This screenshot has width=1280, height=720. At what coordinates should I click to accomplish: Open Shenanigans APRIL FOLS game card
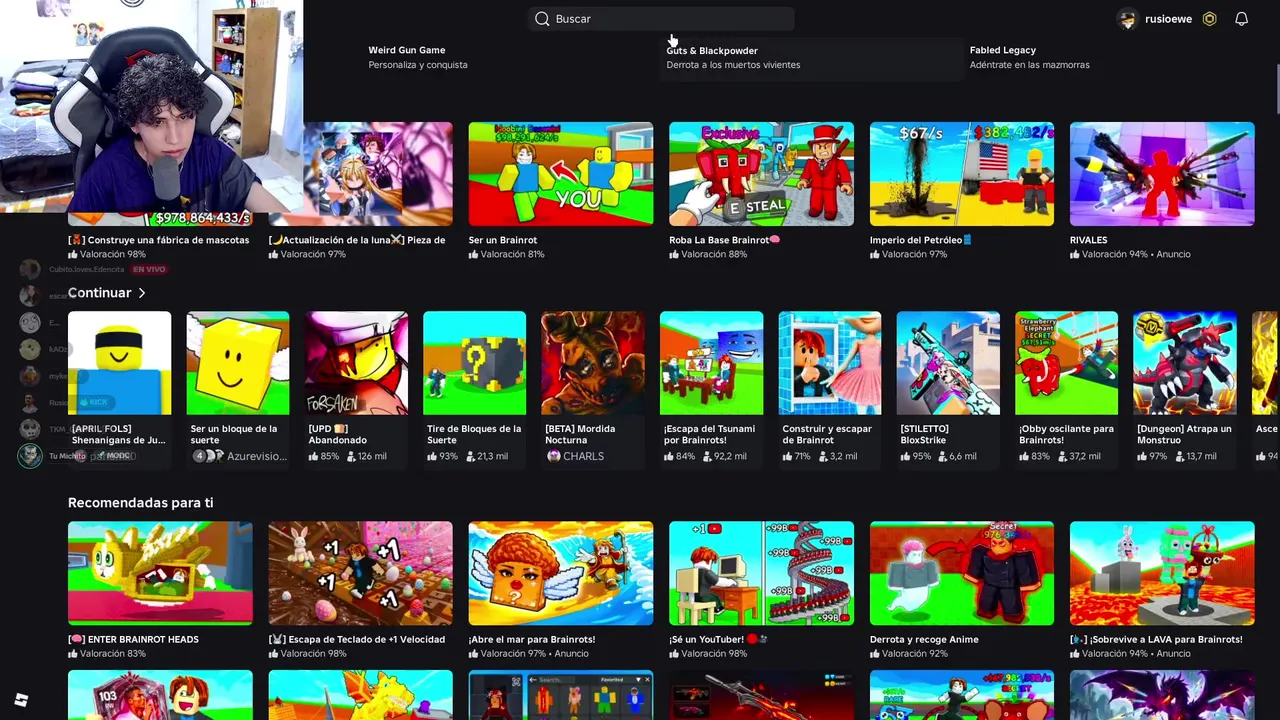pos(119,389)
